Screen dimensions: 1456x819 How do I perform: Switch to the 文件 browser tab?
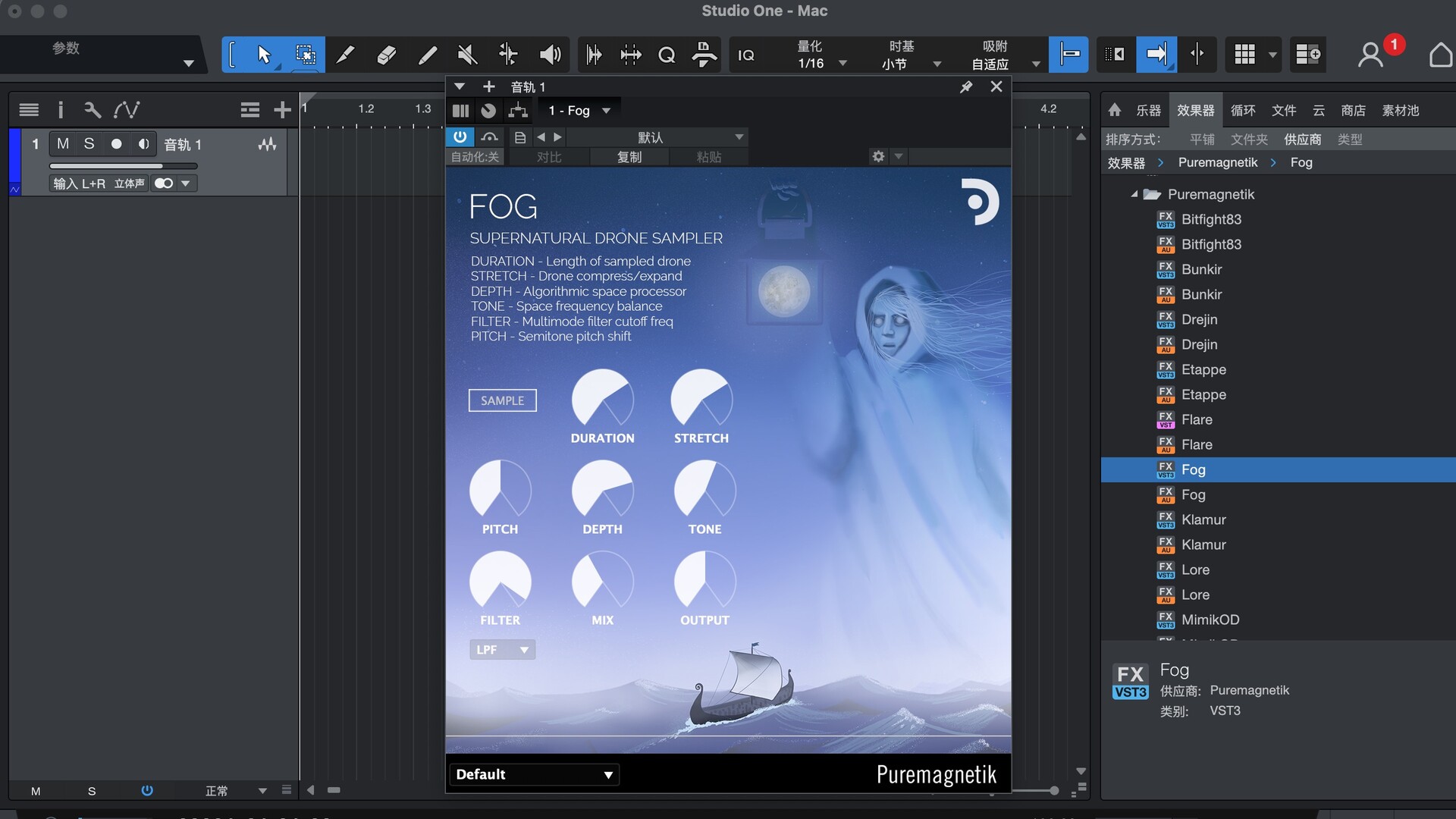click(1284, 111)
